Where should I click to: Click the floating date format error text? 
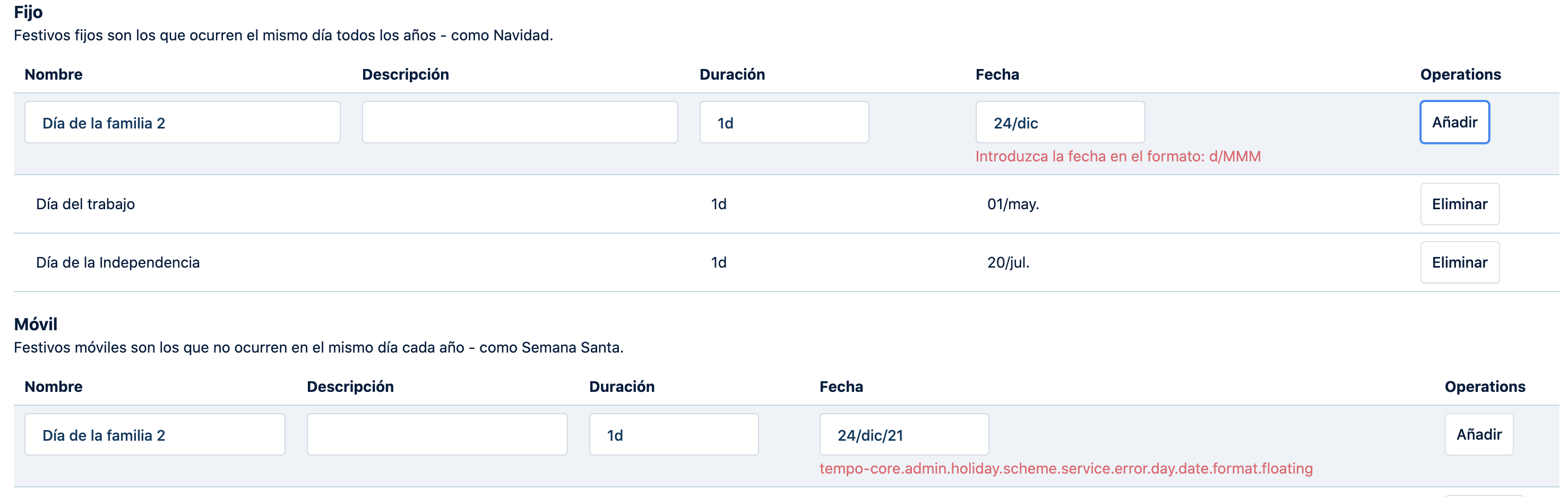click(x=1065, y=468)
